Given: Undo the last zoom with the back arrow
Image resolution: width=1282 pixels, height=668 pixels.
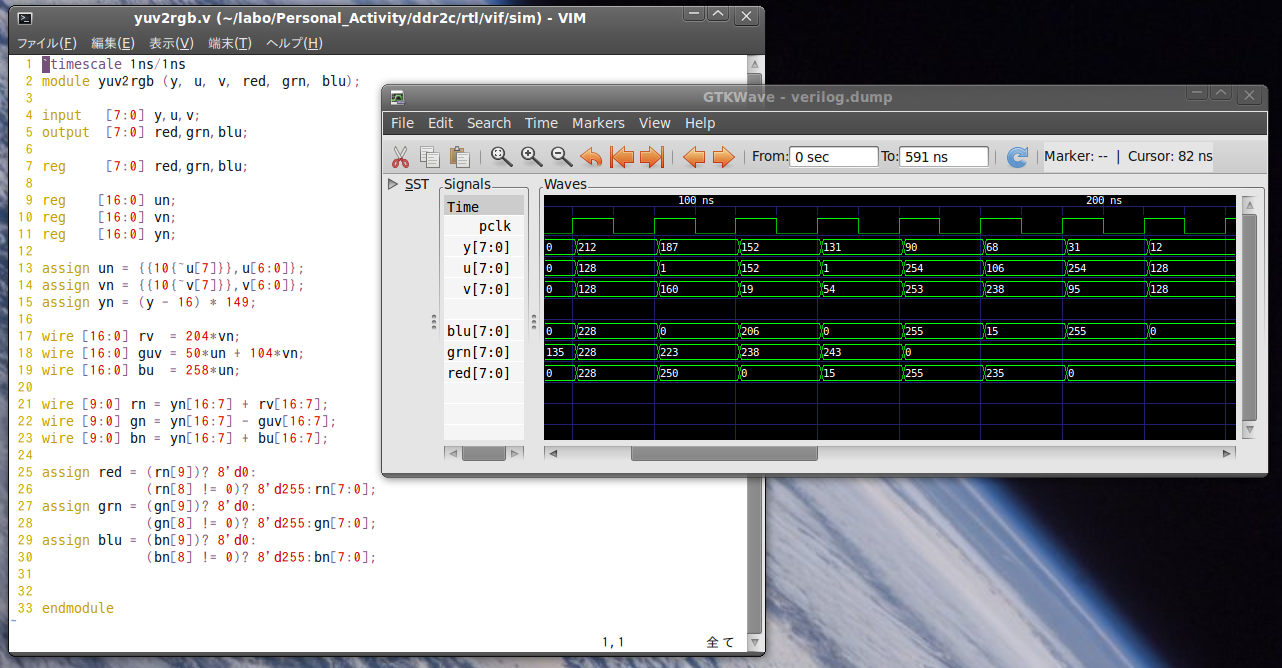Looking at the screenshot, I should (591, 156).
